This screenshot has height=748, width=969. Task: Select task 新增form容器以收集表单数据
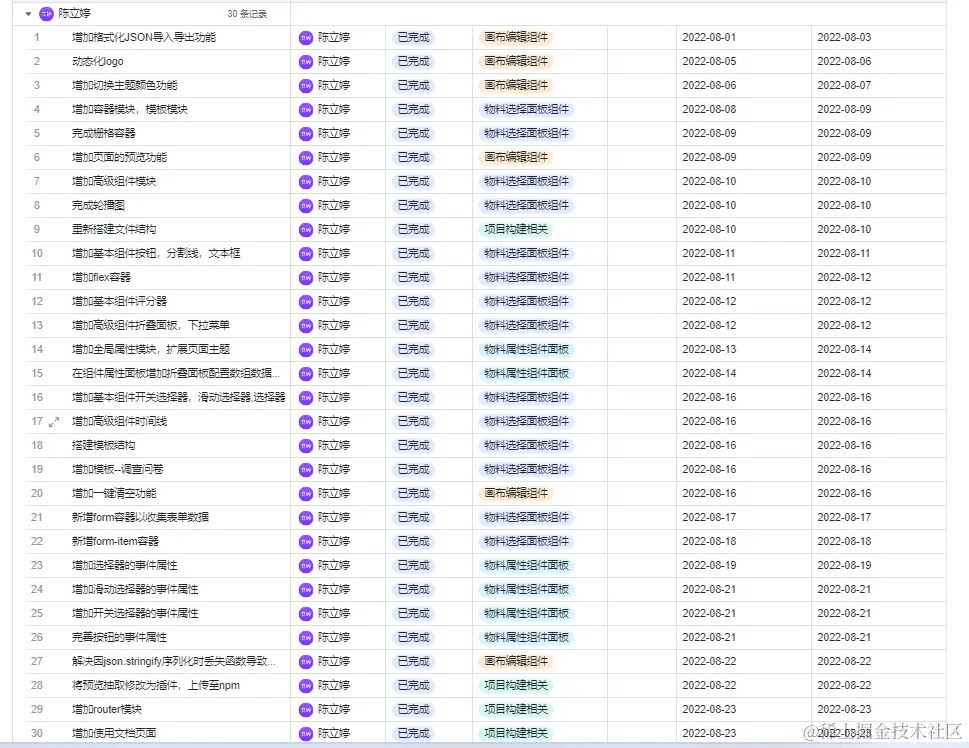pyautogui.click(x=140, y=517)
